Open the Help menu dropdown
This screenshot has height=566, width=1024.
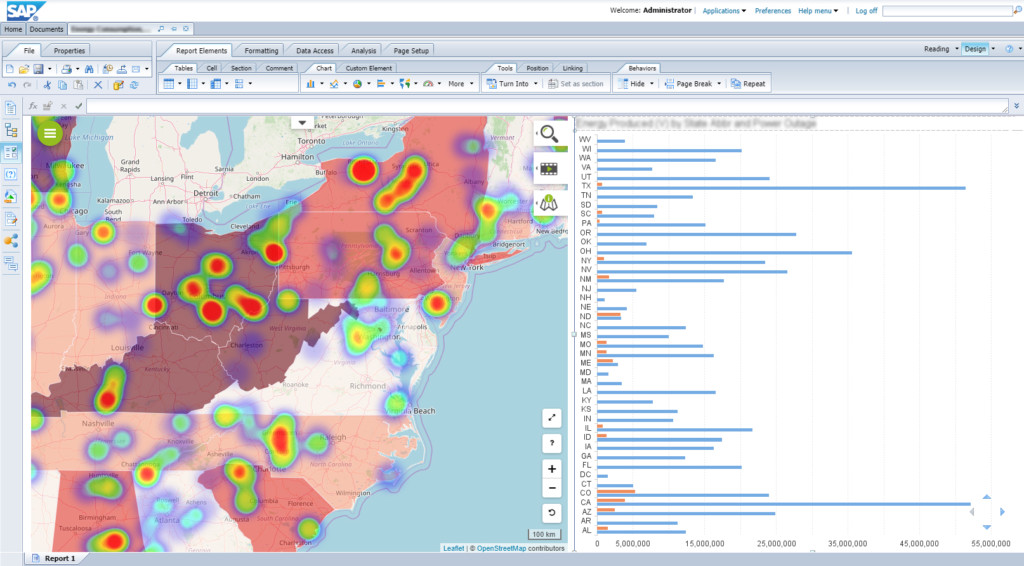(818, 10)
